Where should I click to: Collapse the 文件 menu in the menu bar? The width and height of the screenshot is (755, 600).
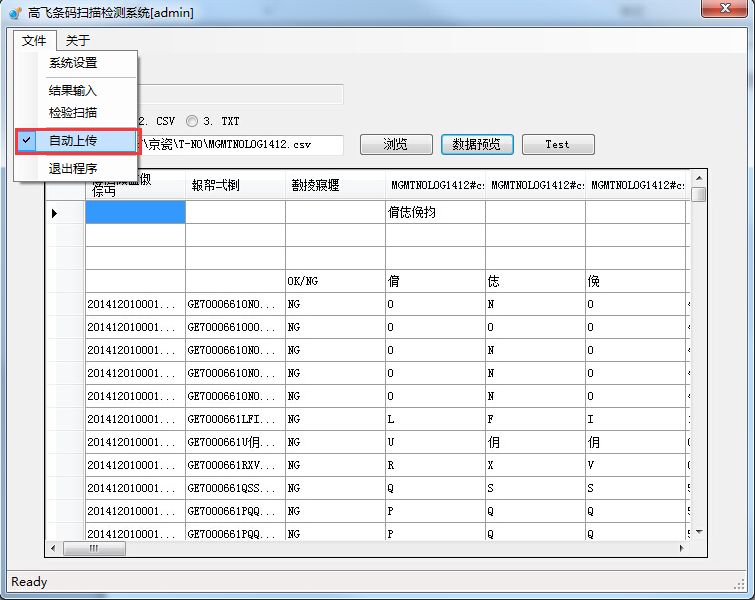click(34, 41)
